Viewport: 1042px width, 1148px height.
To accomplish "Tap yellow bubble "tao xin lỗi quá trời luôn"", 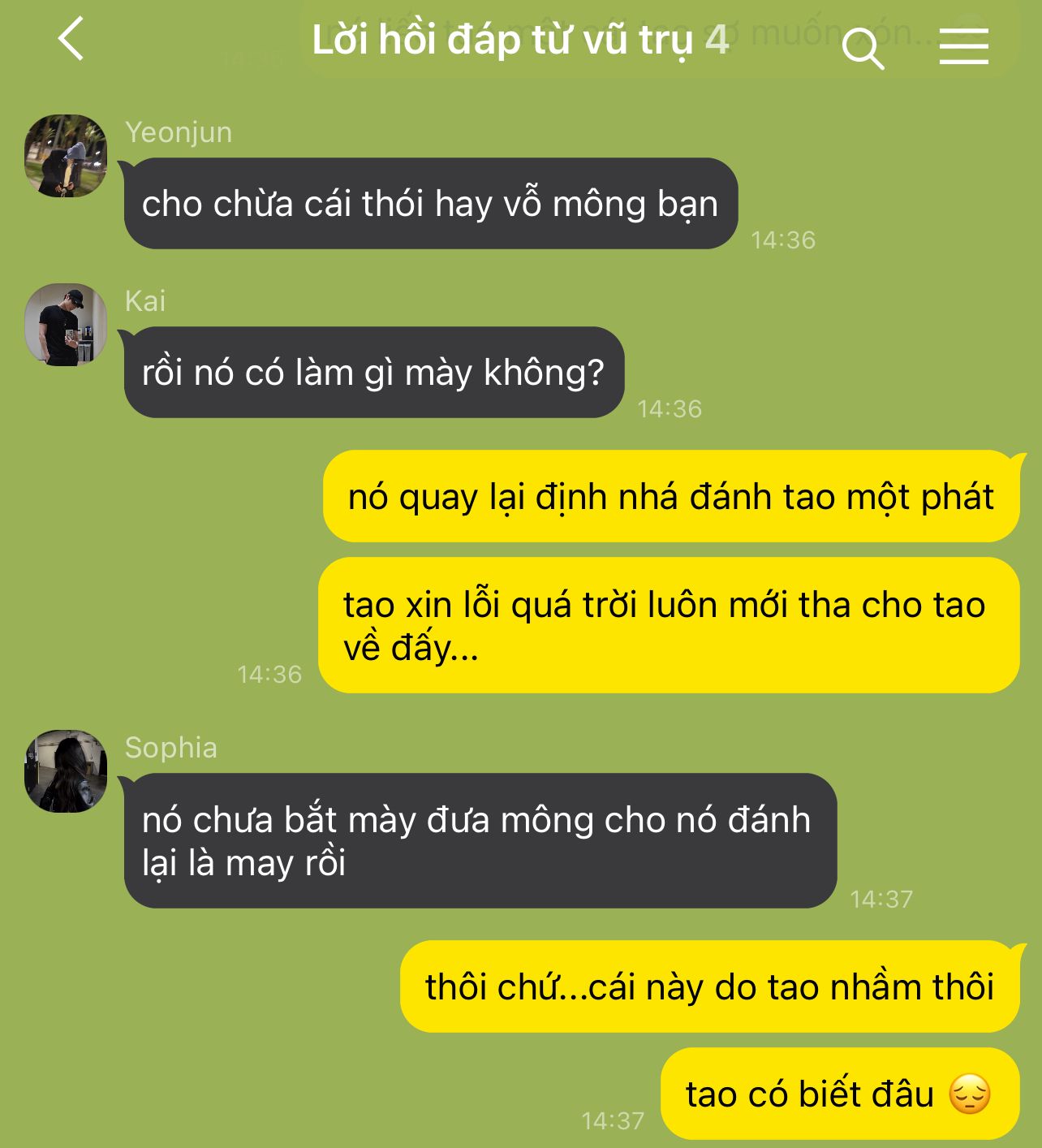I will [669, 625].
